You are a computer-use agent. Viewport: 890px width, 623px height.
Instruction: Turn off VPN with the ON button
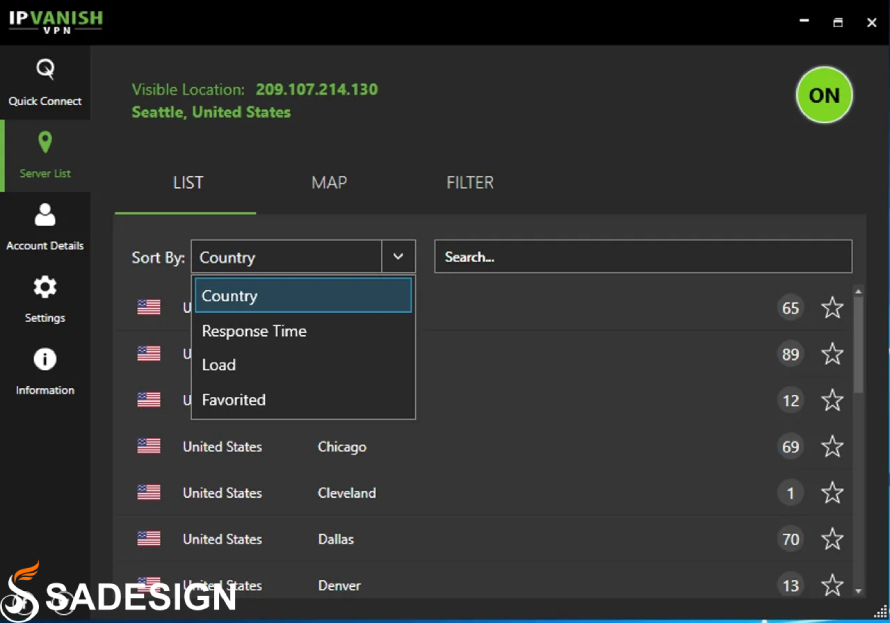(824, 95)
